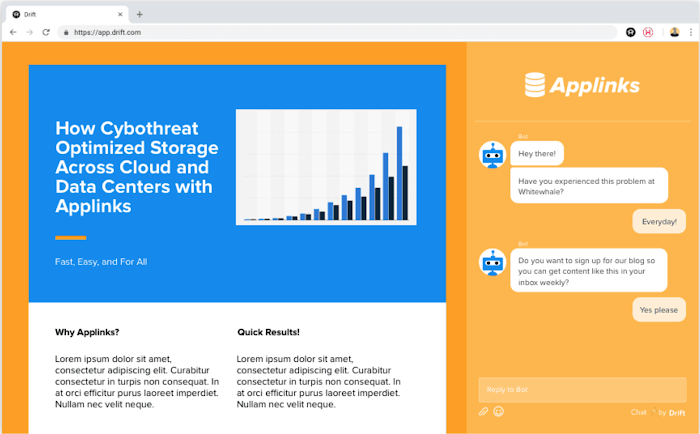700x434 pixels.
Task: Open the Chrome profile avatar
Action: pyautogui.click(x=675, y=32)
